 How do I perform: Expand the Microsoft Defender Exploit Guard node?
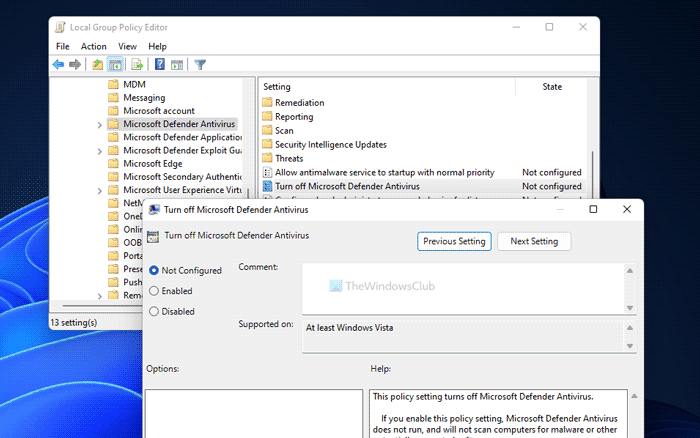(99, 150)
